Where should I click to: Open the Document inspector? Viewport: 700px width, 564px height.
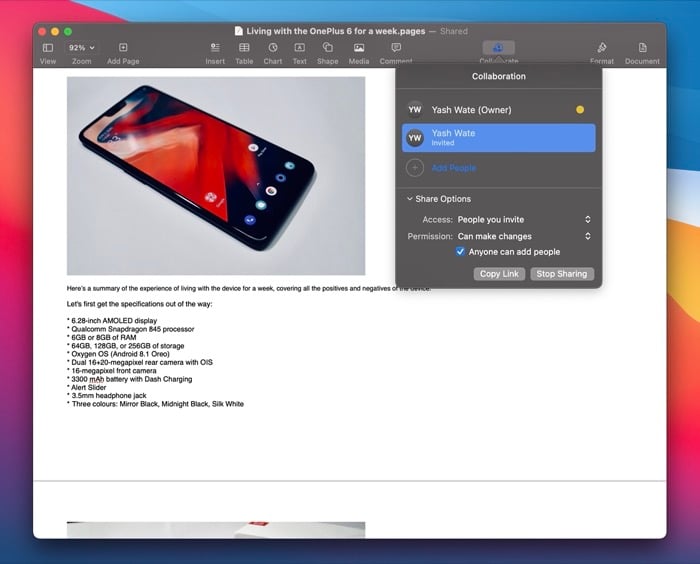pyautogui.click(x=642, y=48)
